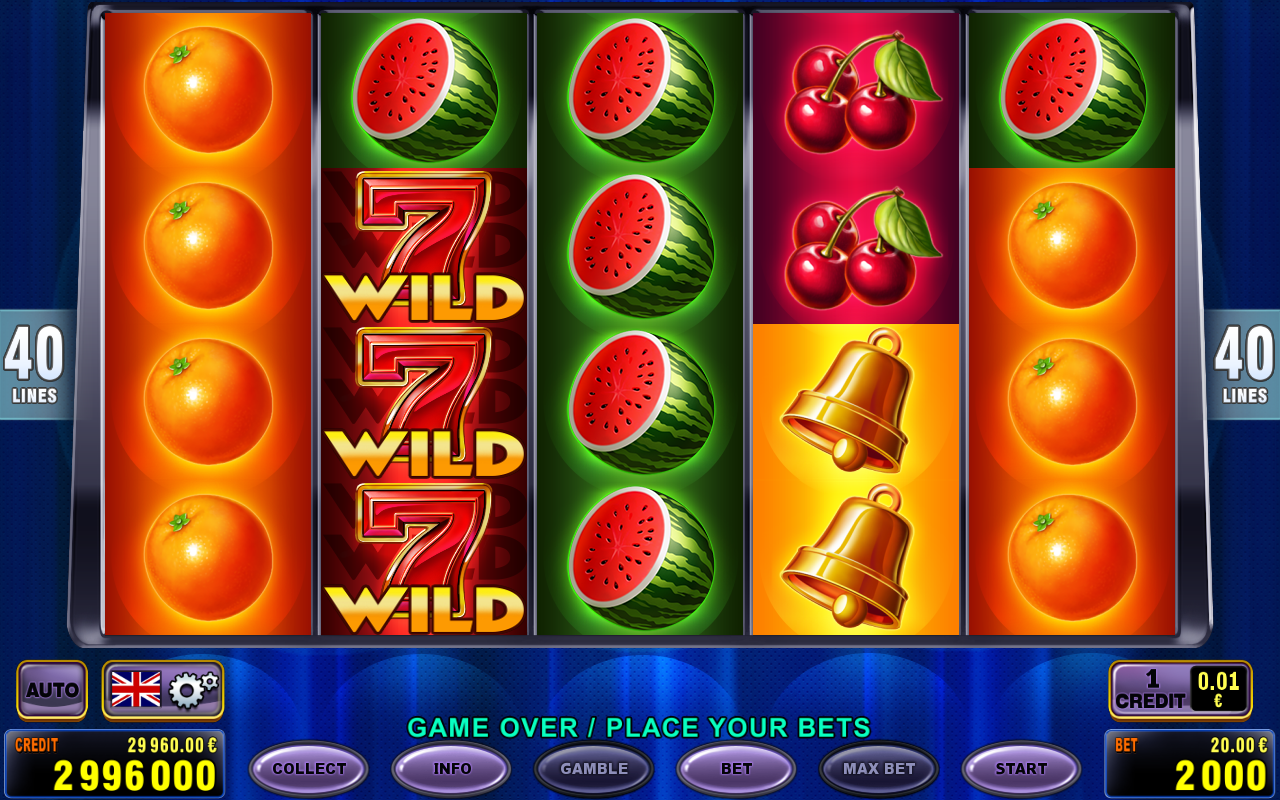This screenshot has height=800, width=1280.
Task: Click the upper cherries symbol
Action: point(856,90)
